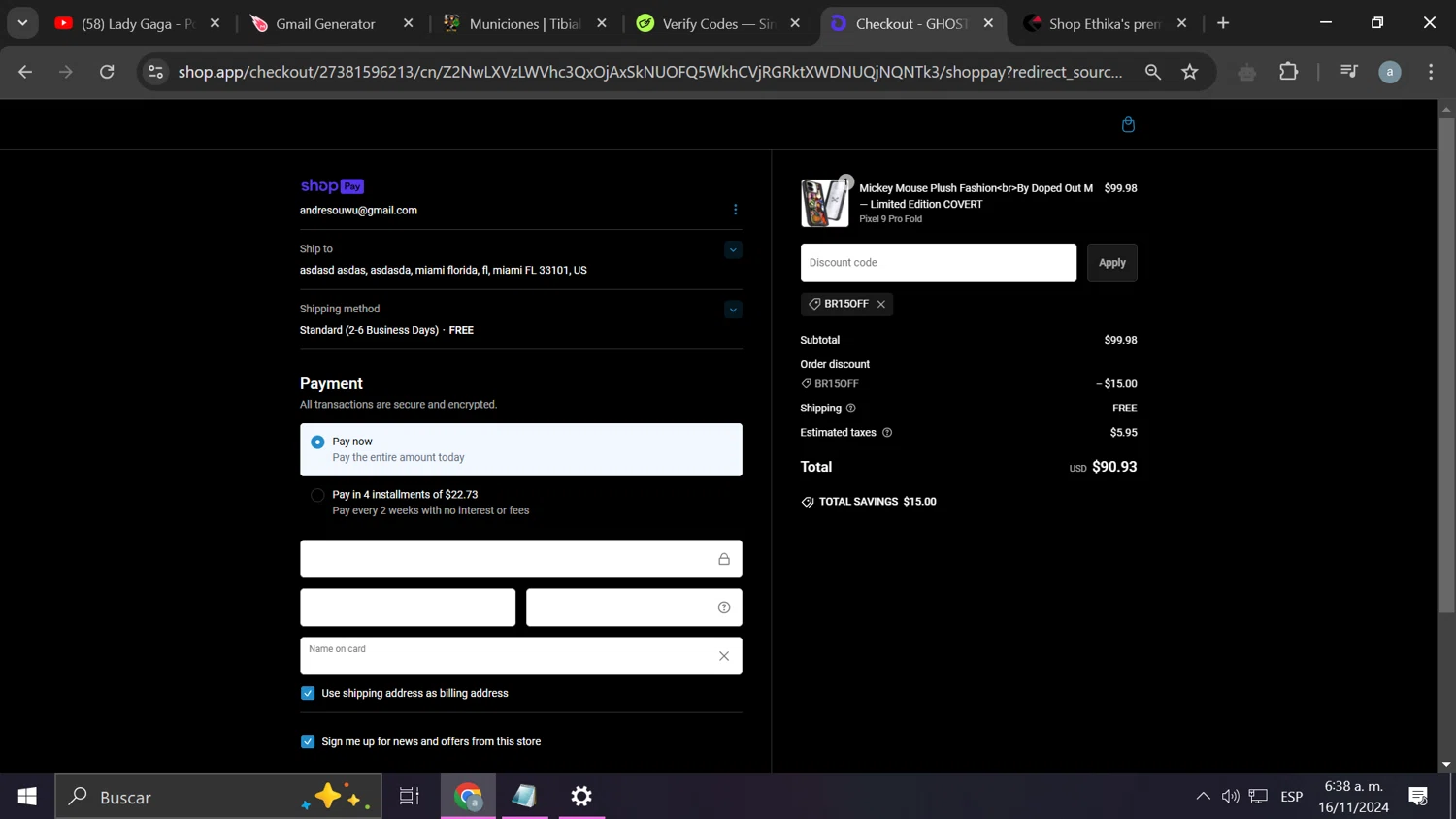
Task: Close the Gmail Generator tab
Action: click(x=408, y=23)
